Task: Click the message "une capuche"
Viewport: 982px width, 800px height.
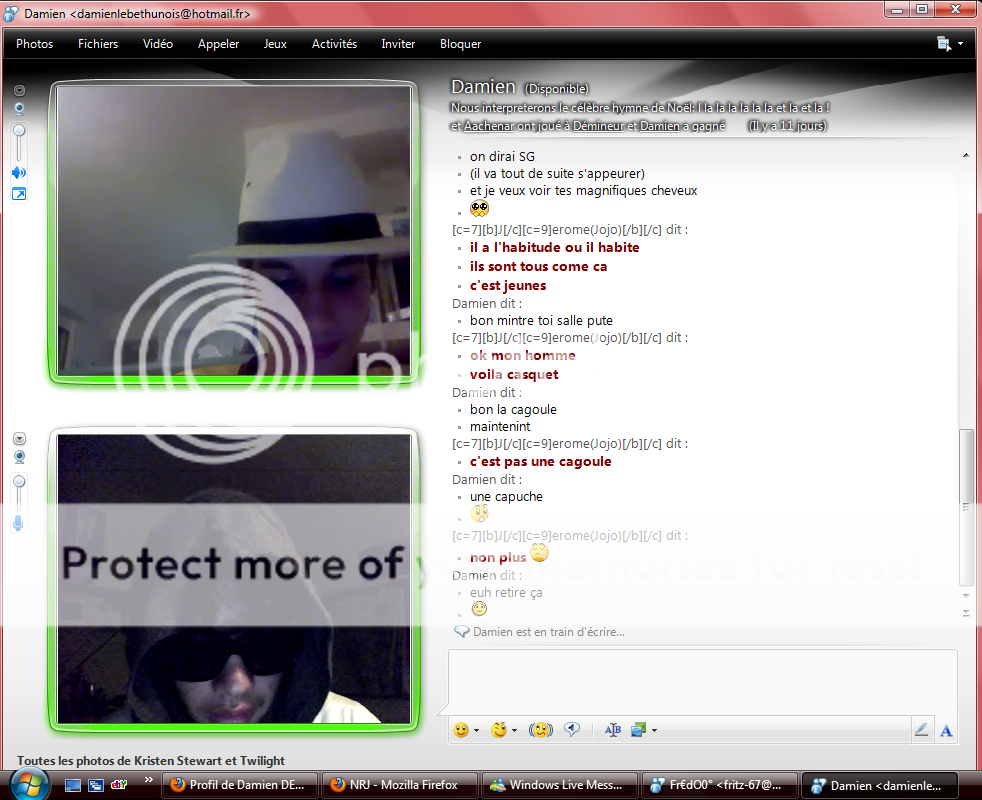Action: click(x=506, y=497)
